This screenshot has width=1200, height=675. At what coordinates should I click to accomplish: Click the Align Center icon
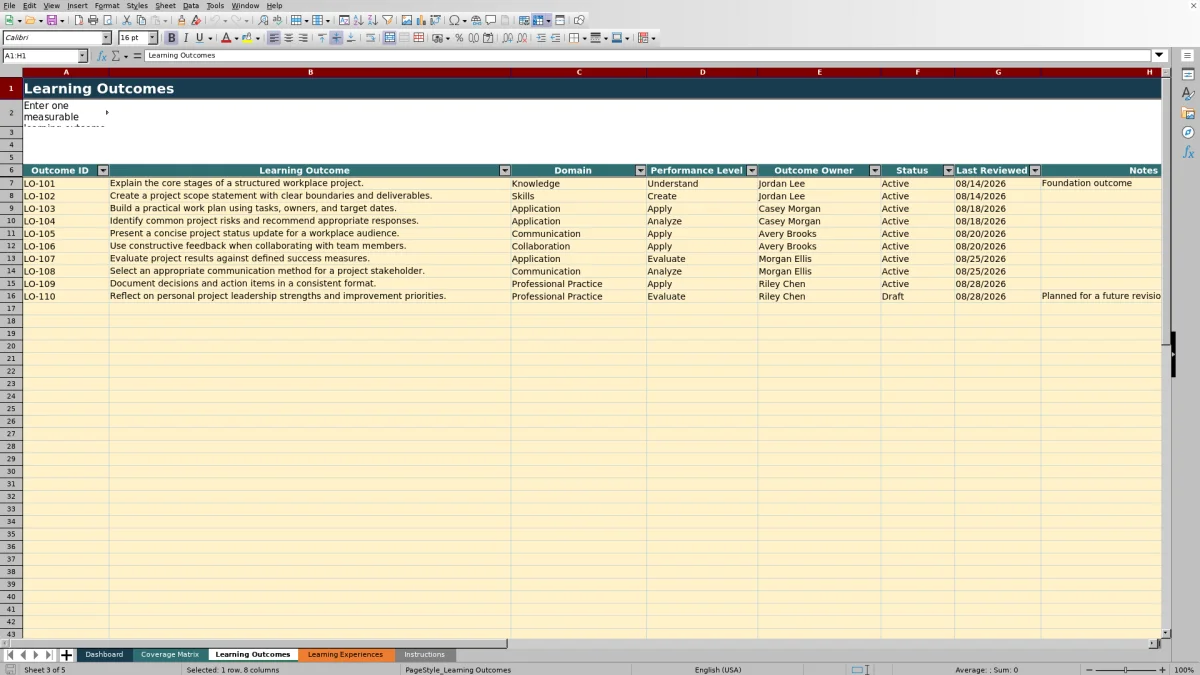click(288, 38)
